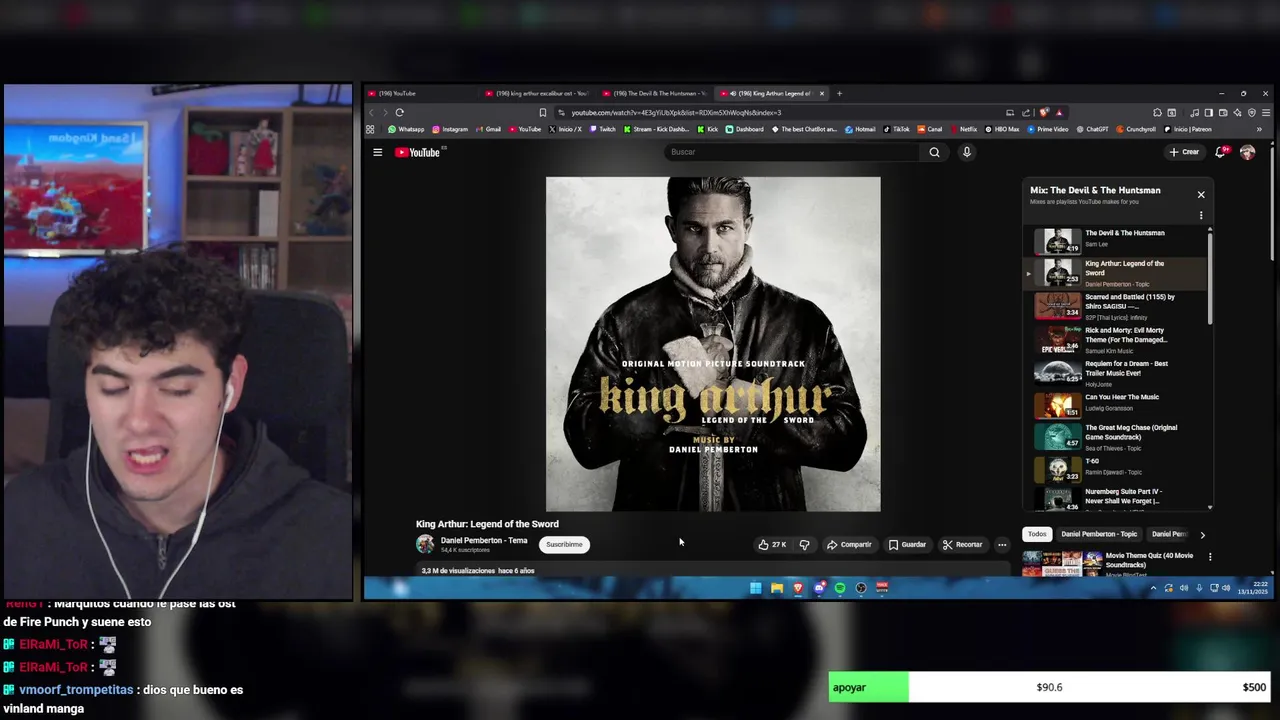The image size is (1280, 720).
Task: Subscribe to Daniel Pemberton with Suscribirme
Action: pos(564,545)
